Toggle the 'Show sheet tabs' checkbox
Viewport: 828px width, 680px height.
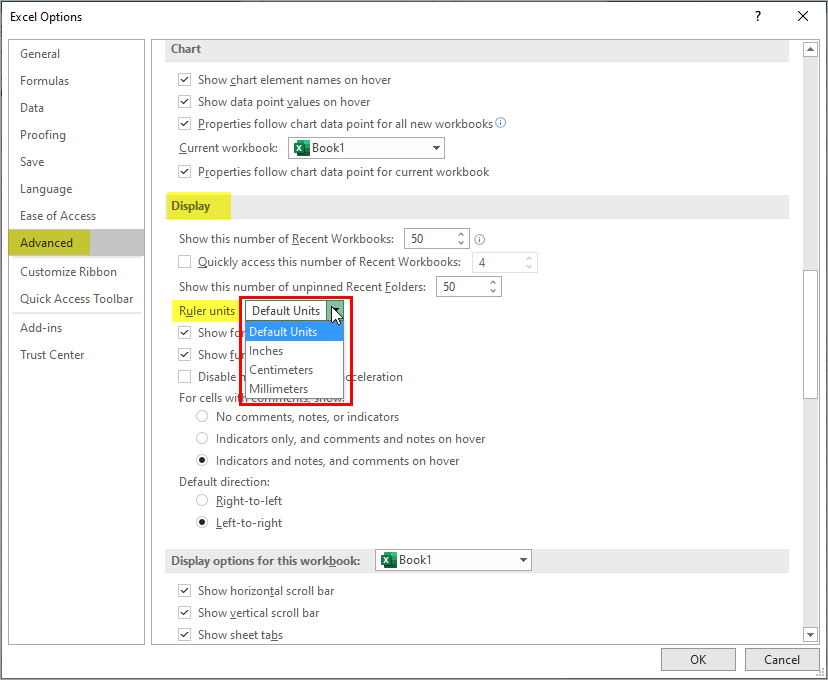click(184, 635)
